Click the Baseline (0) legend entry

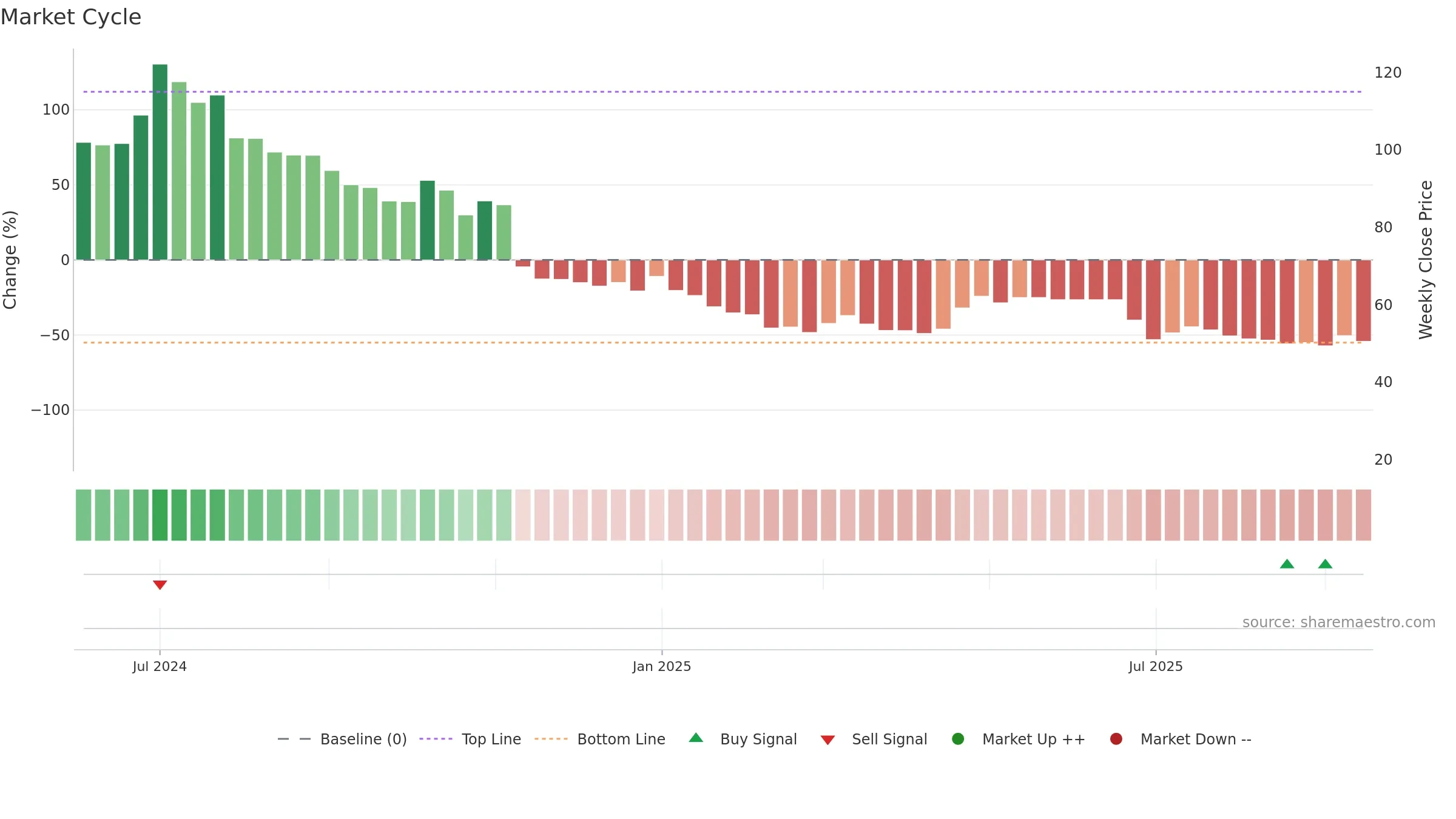tap(342, 739)
